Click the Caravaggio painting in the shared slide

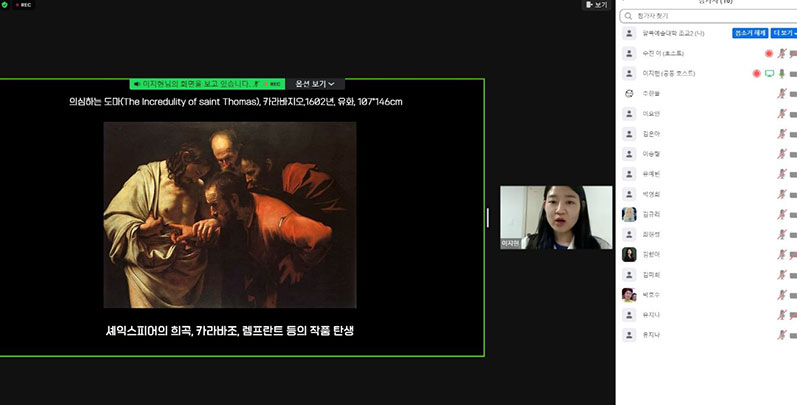point(230,214)
